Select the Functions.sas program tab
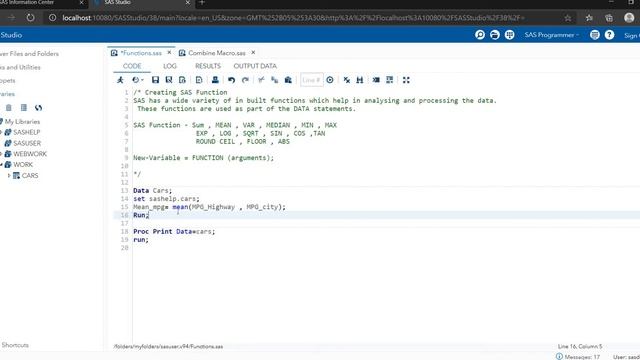 (141, 53)
